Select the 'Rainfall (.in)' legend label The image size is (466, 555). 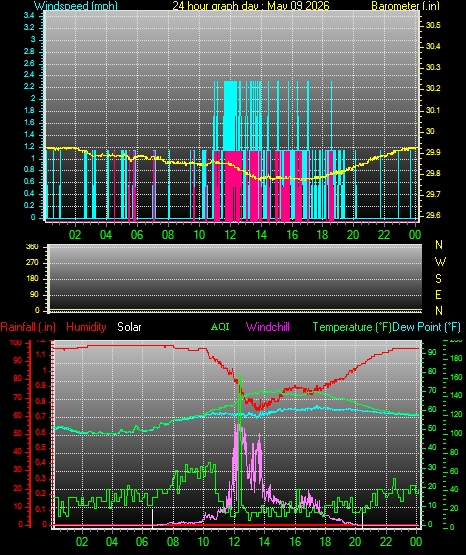pyautogui.click(x=28, y=327)
